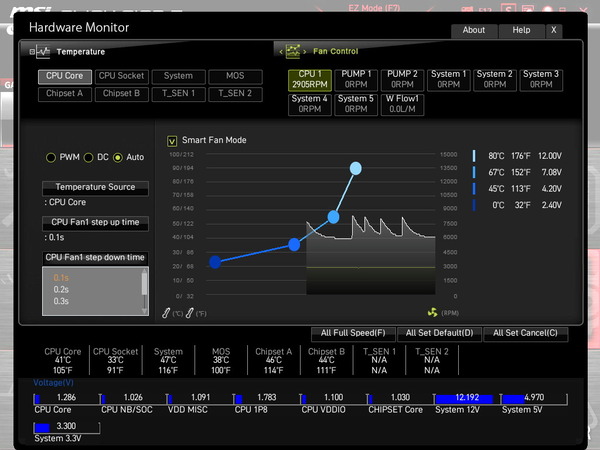Open the Temperature Source selector
Viewport: 600px width, 450px height.
(x=95, y=187)
